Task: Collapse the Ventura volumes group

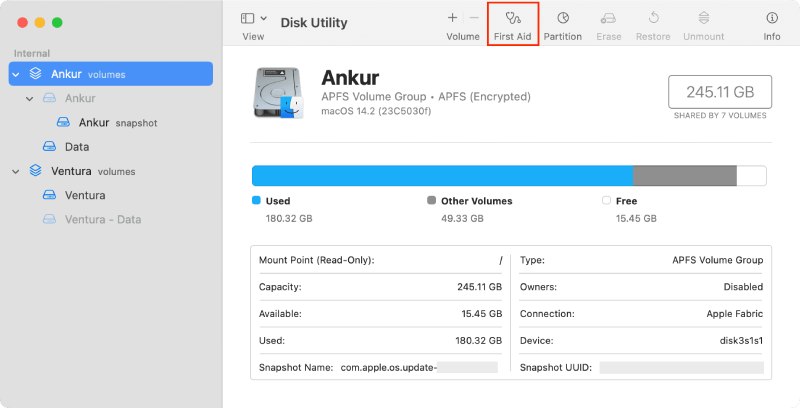Action: [17, 171]
